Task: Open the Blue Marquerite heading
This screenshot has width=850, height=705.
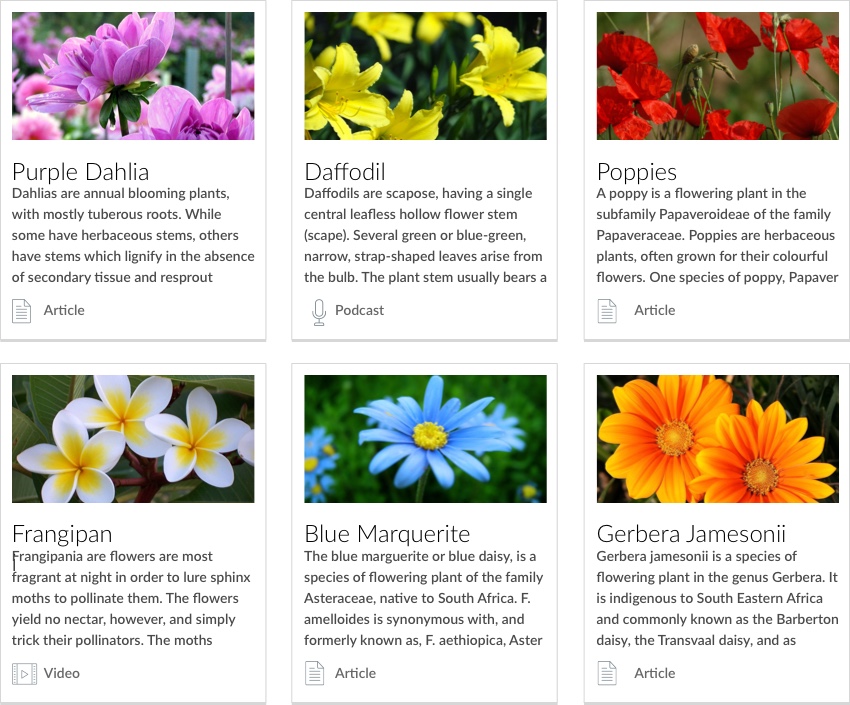Action: click(387, 534)
